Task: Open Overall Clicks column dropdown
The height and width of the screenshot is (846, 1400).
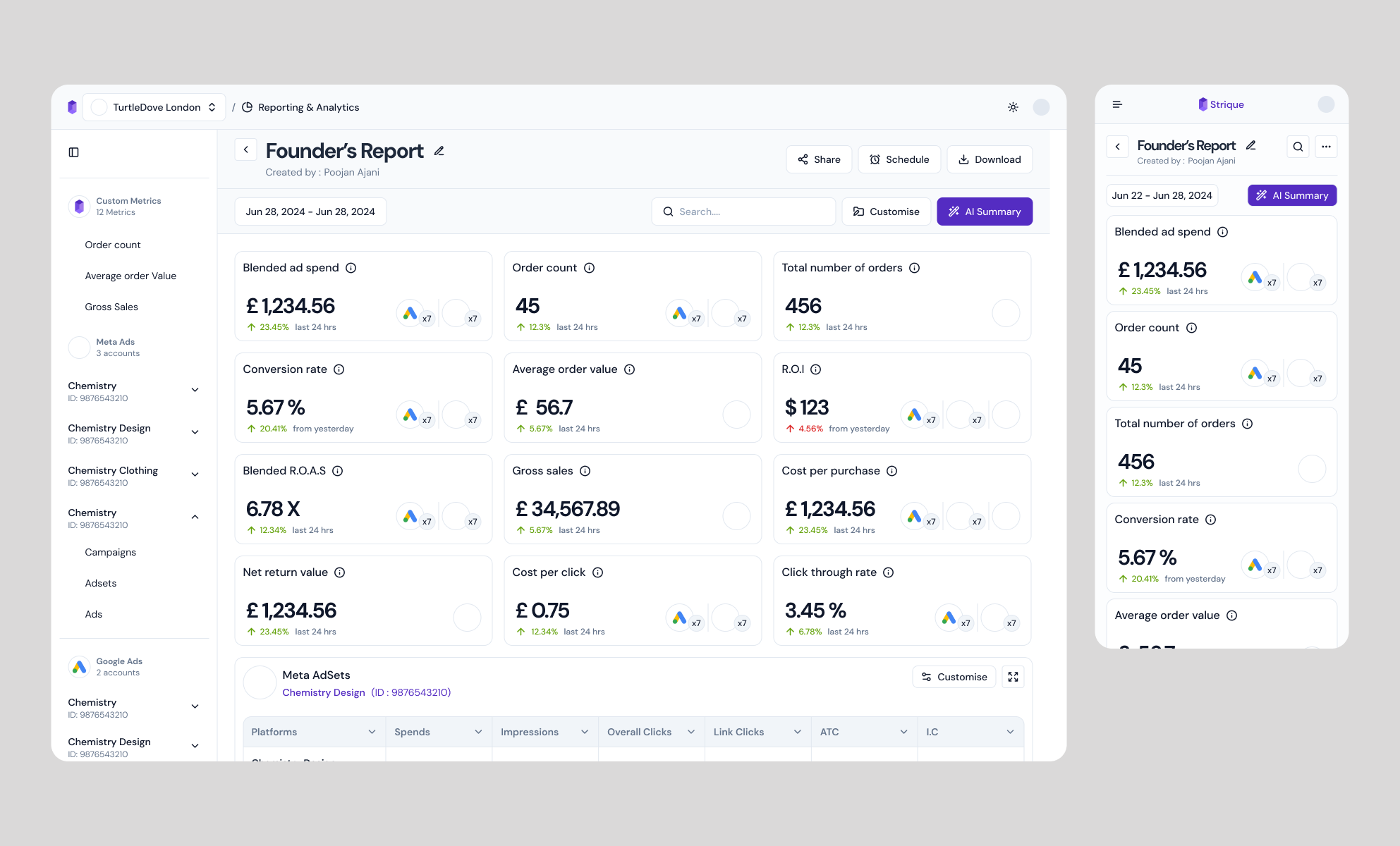Action: click(x=691, y=732)
